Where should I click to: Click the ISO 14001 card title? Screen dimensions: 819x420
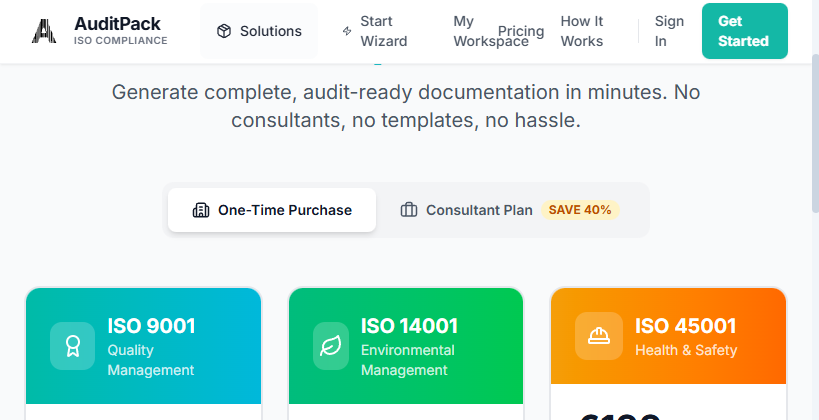tap(410, 326)
